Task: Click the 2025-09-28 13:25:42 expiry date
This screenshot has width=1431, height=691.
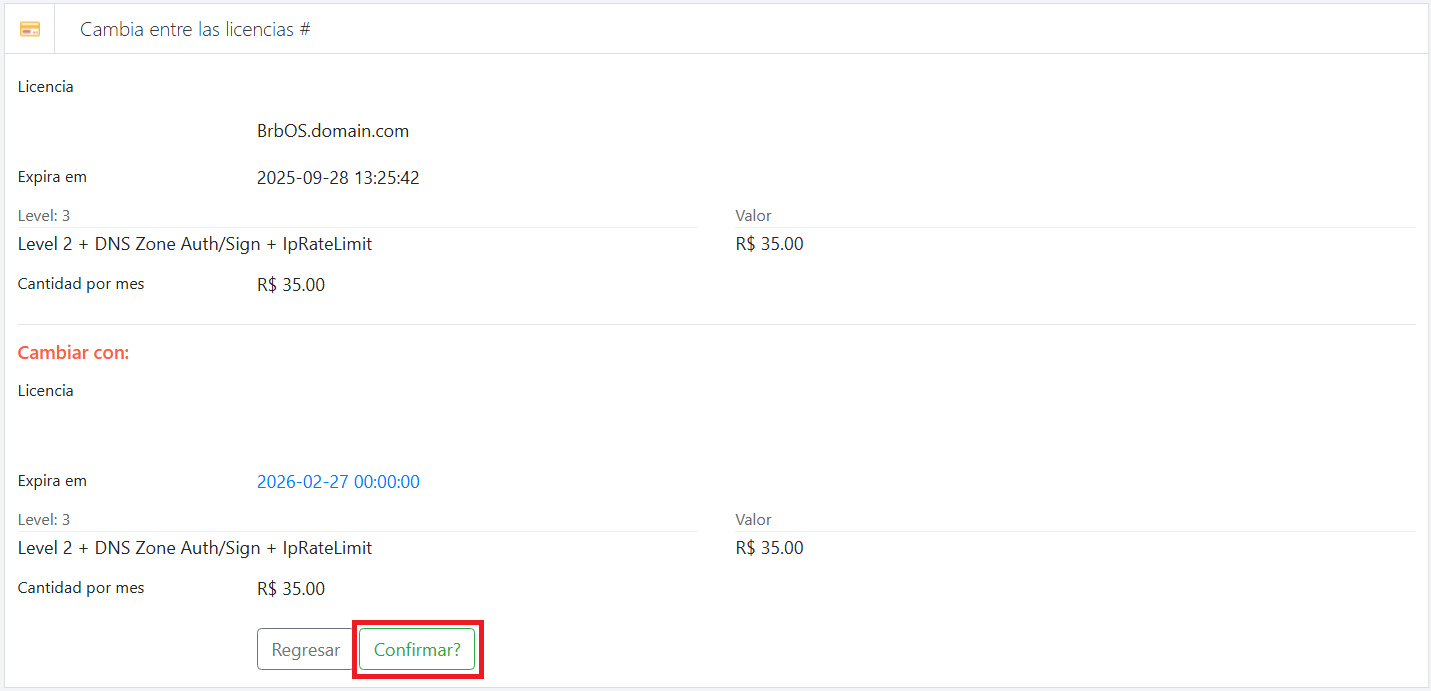Action: point(338,178)
